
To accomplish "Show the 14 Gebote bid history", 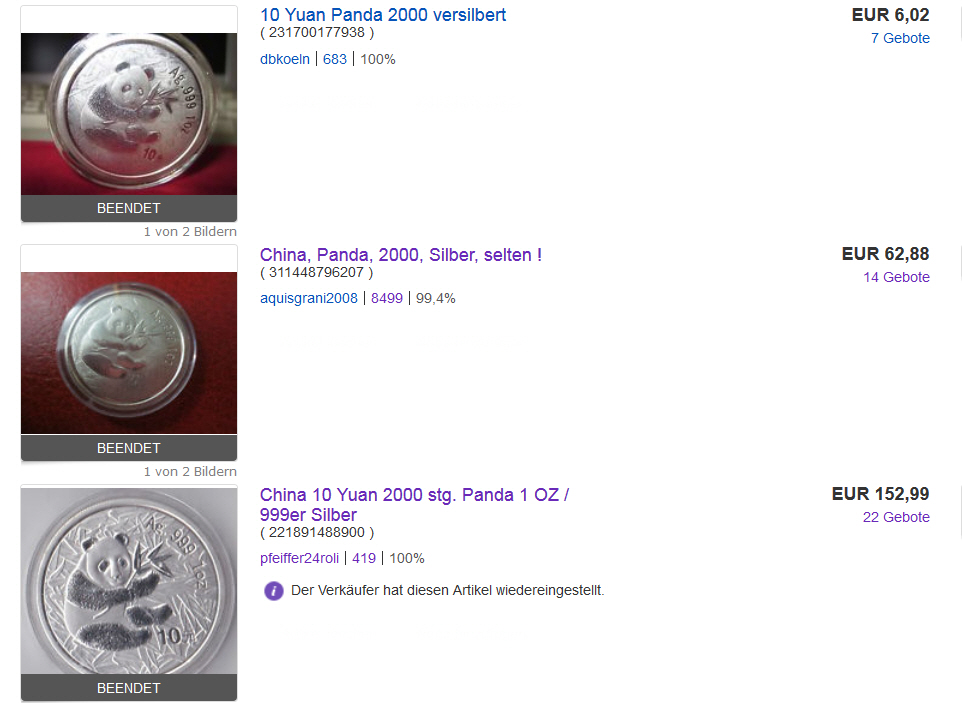I will [x=896, y=277].
